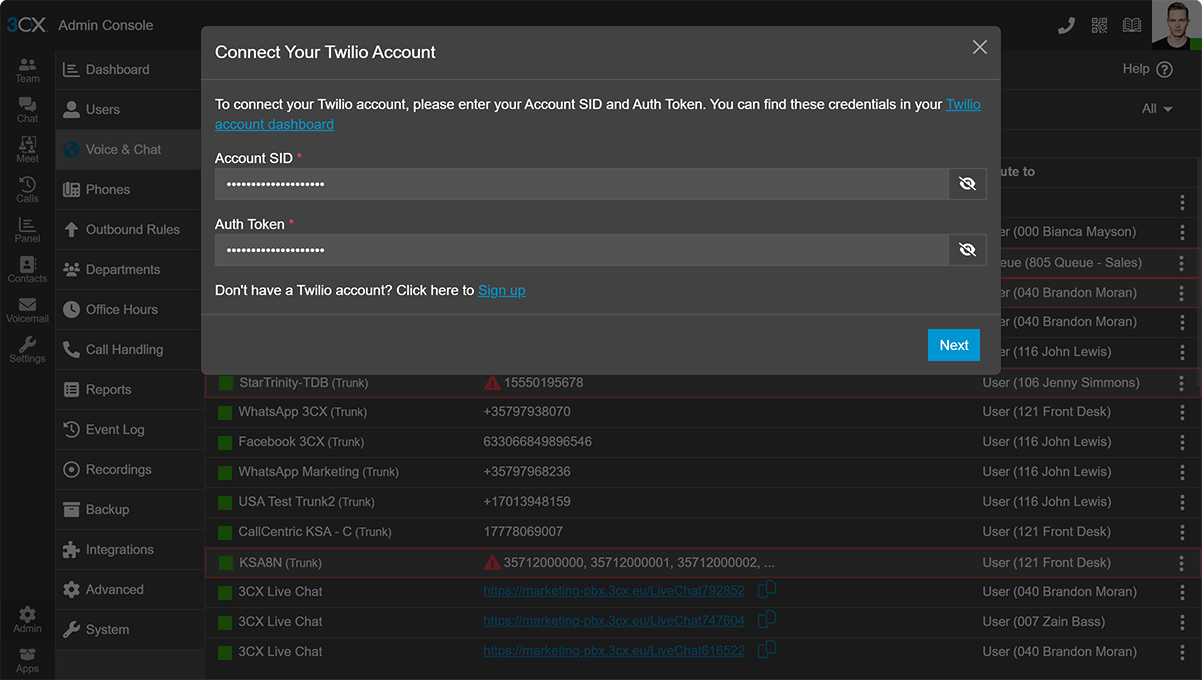Show the Auth Token value
This screenshot has width=1202, height=680.
[x=967, y=250]
